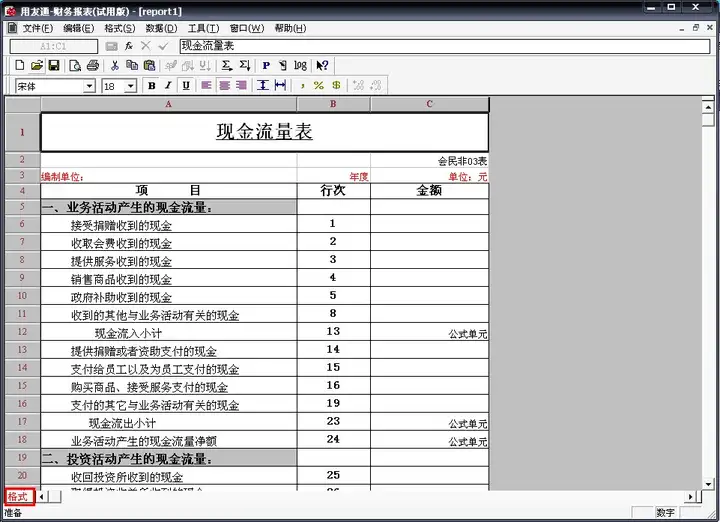This screenshot has height=522, width=720.
Task: Paste using the clipboard toolbar icon
Action: (149, 66)
